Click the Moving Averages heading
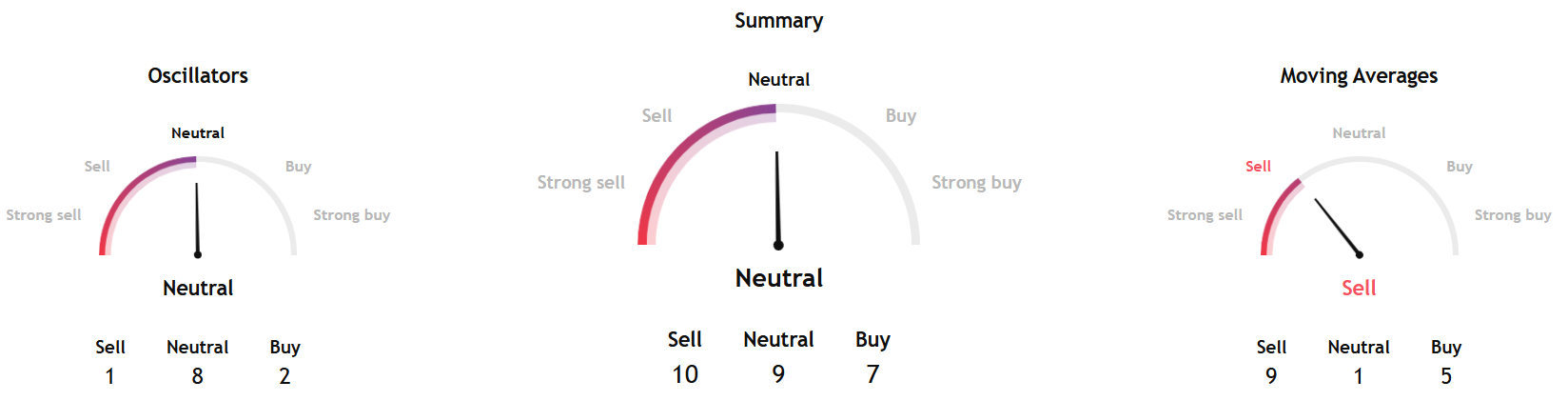The height and width of the screenshot is (401, 1568). [1358, 76]
